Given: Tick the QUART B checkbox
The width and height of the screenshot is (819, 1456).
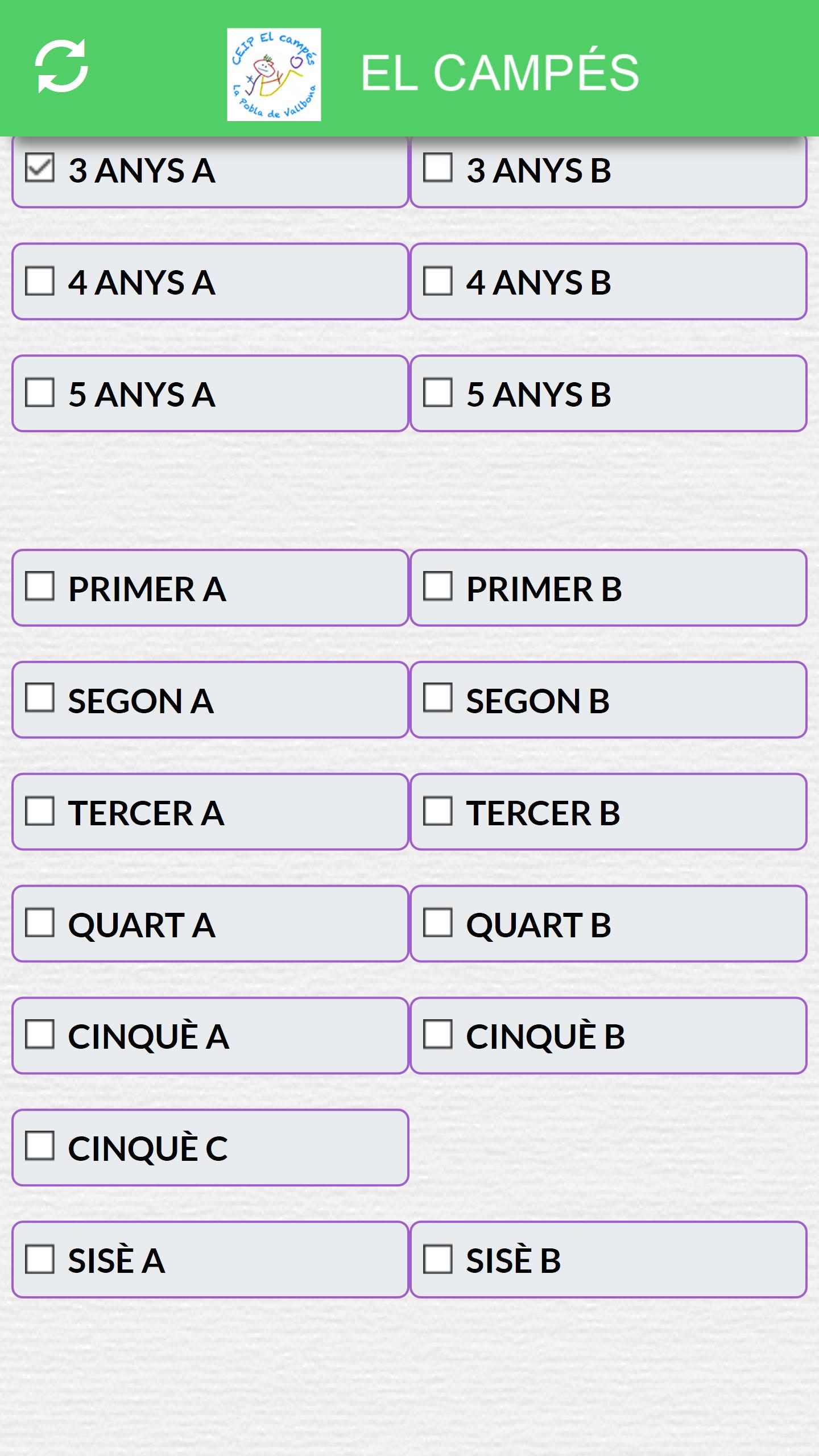Looking at the screenshot, I should coord(438,923).
